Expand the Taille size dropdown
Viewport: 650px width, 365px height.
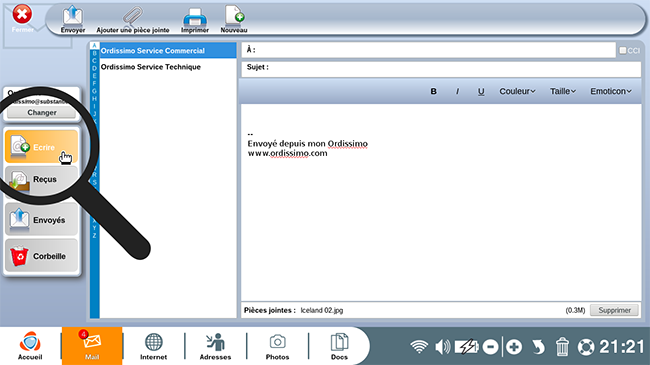pos(563,91)
